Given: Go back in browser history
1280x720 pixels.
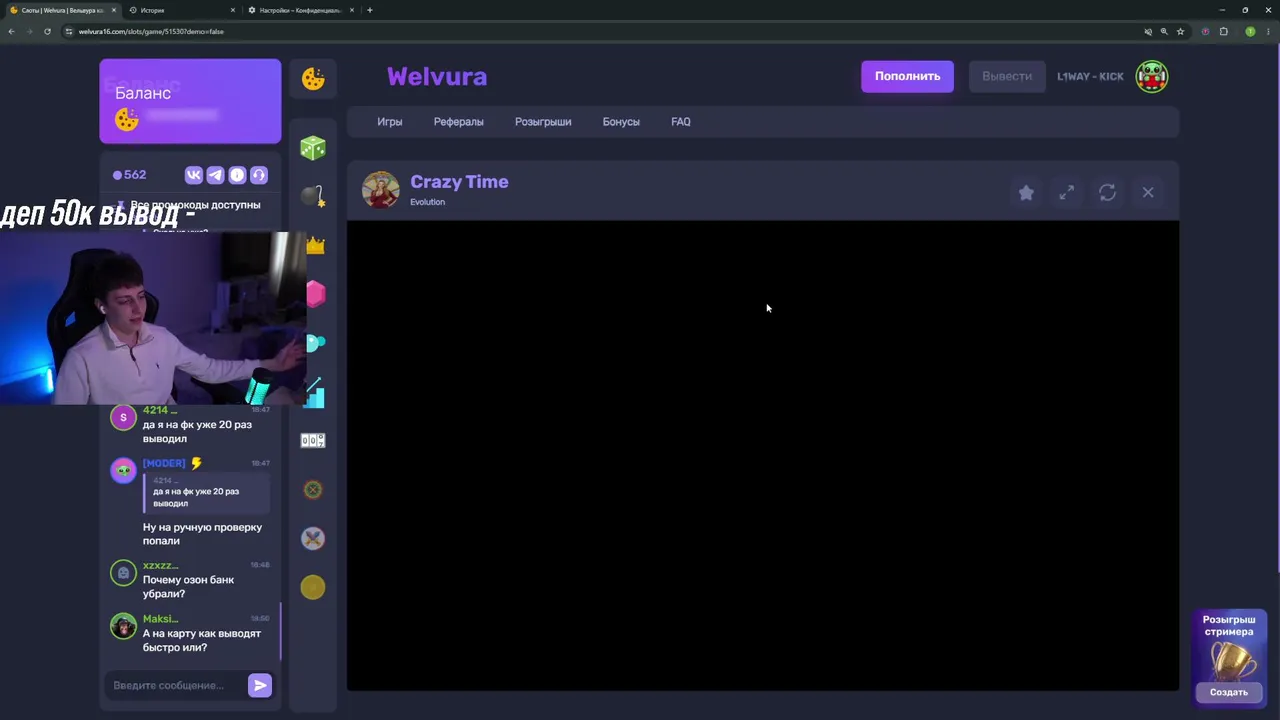Looking at the screenshot, I should click(x=11, y=31).
